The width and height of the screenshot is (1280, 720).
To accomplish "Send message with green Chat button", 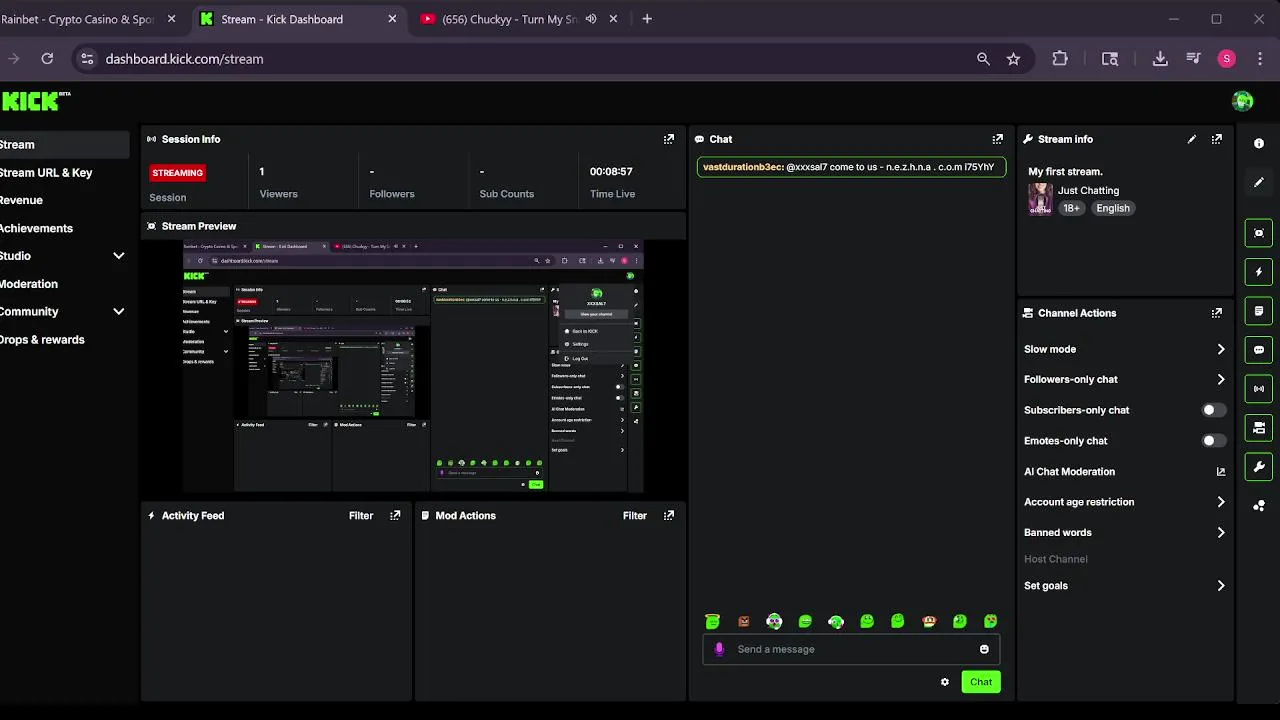I will coord(981,682).
